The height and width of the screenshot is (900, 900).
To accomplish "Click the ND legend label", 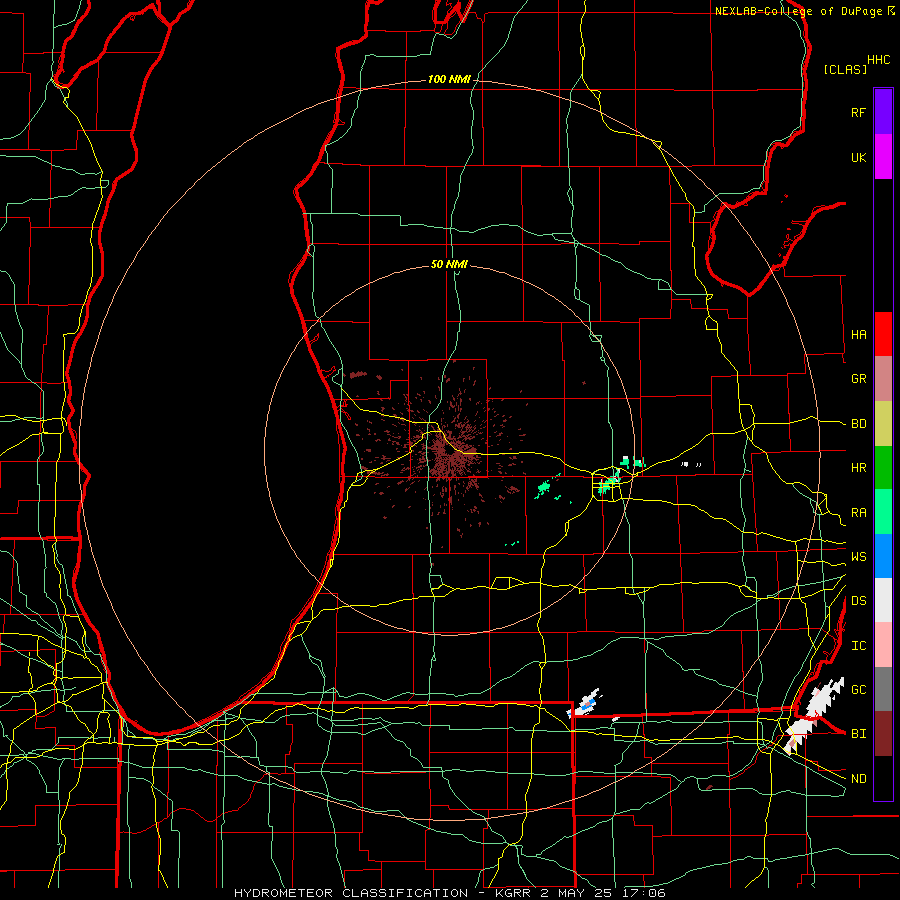I will click(x=858, y=779).
